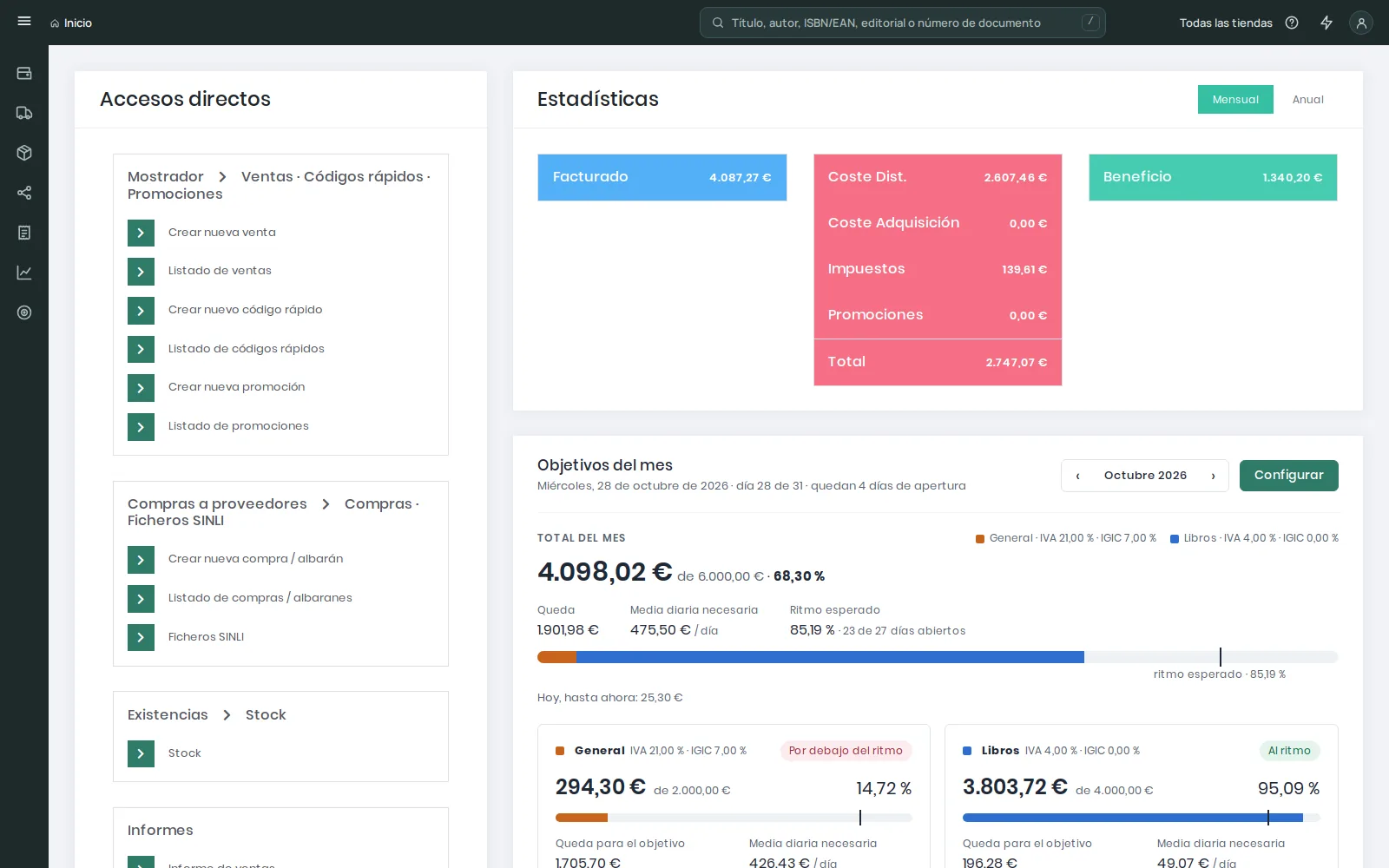Click the help question mark icon
Image resolution: width=1389 pixels, height=868 pixels.
click(1292, 23)
